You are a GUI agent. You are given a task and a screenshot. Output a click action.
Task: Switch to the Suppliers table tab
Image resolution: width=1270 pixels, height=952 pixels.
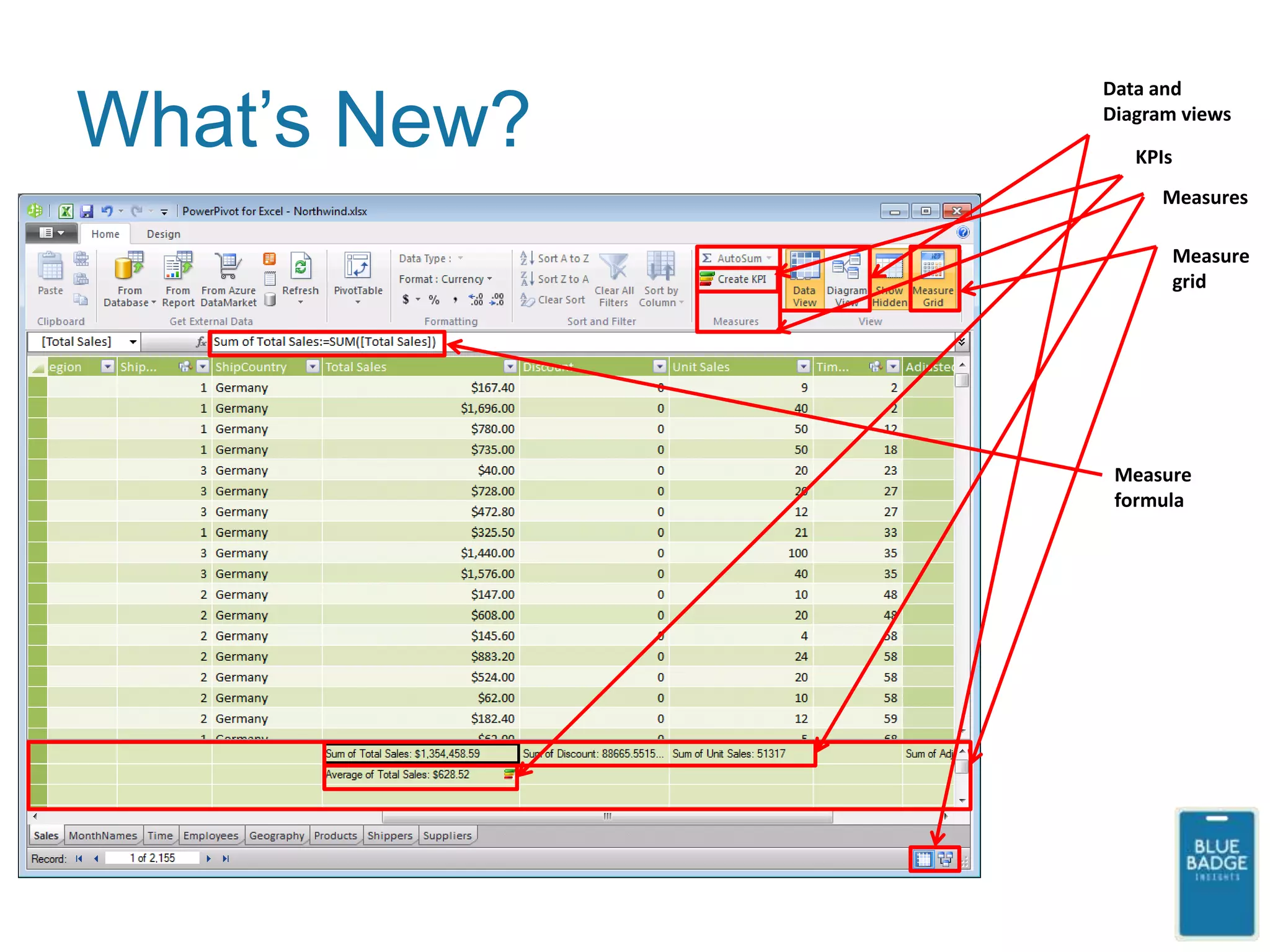point(448,835)
